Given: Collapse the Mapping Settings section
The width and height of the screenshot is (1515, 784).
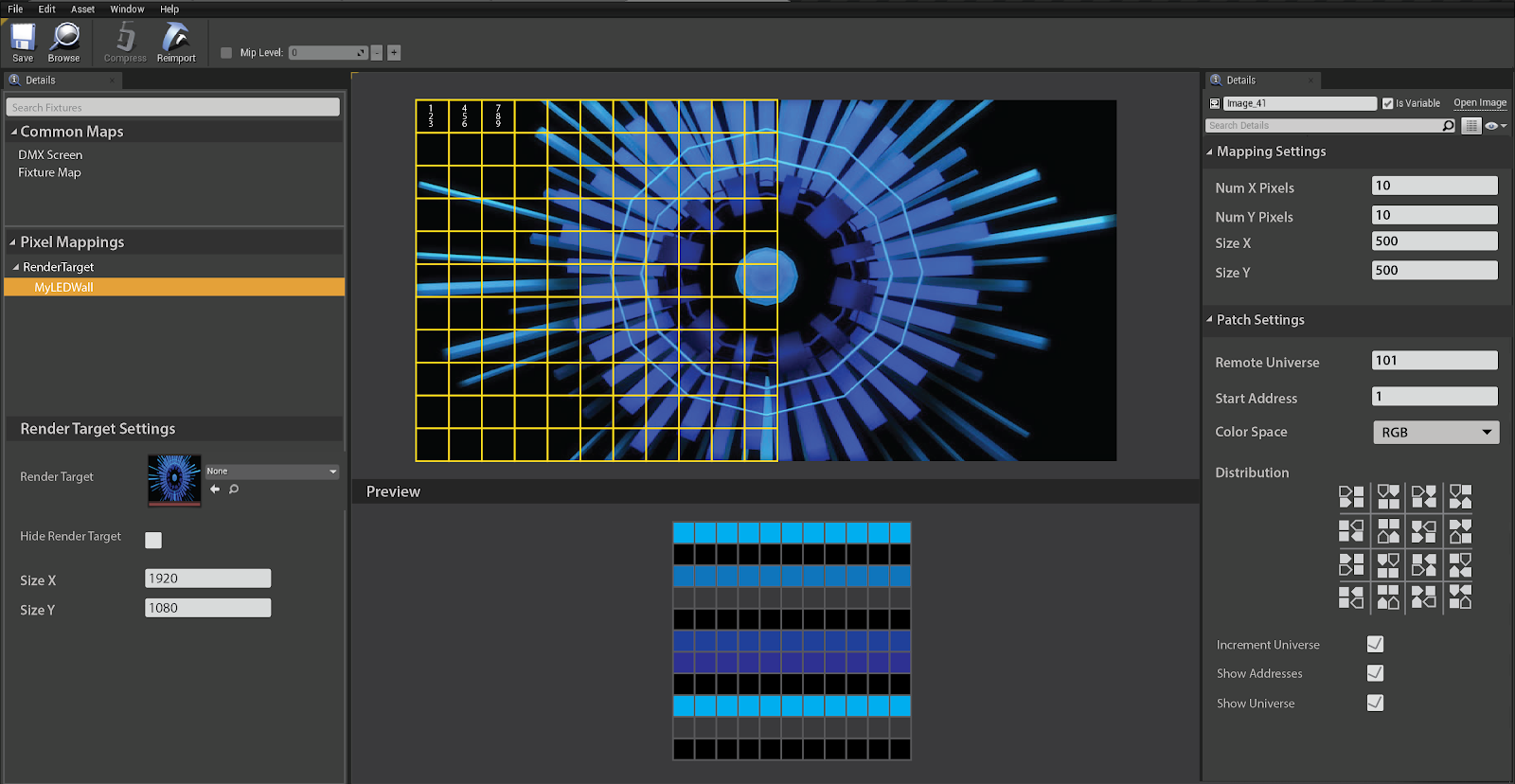Looking at the screenshot, I should click(x=1209, y=151).
